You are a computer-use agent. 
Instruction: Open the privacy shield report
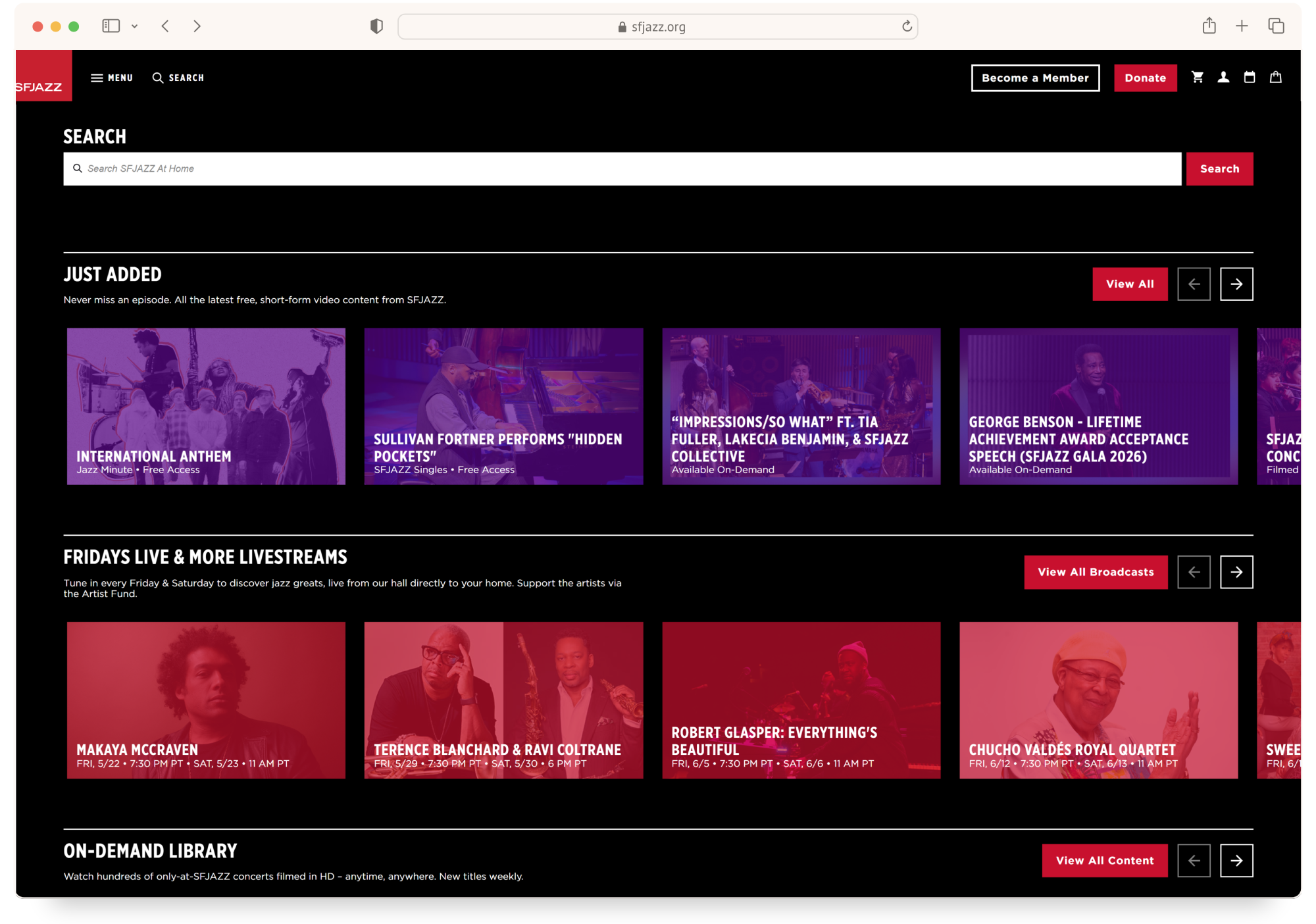pos(376,26)
